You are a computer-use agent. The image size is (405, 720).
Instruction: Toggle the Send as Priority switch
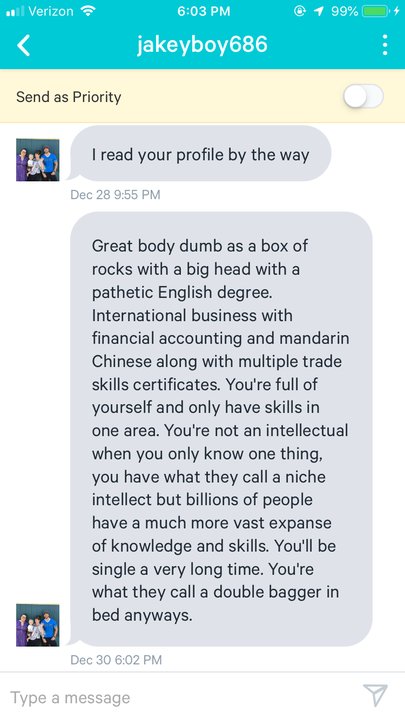tap(363, 96)
